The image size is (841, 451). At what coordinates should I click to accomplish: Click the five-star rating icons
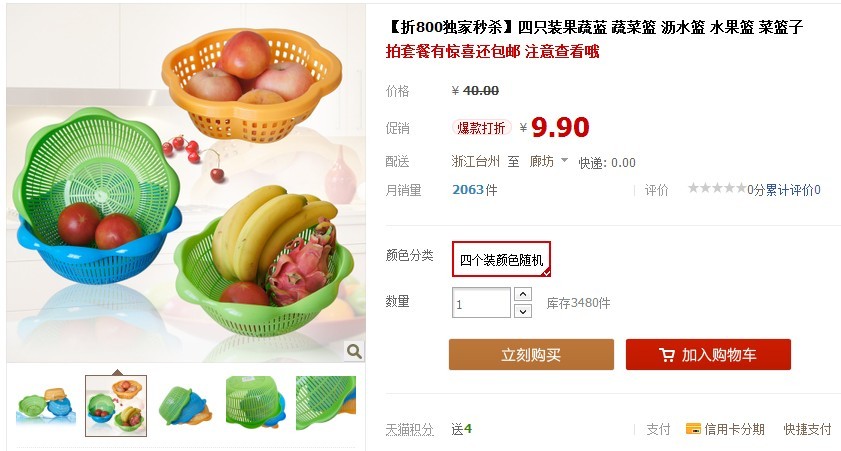[x=717, y=188]
